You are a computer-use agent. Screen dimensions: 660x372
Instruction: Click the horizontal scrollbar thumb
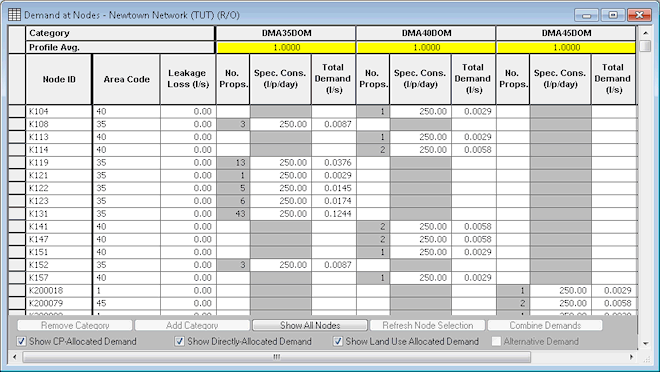coord(276,357)
